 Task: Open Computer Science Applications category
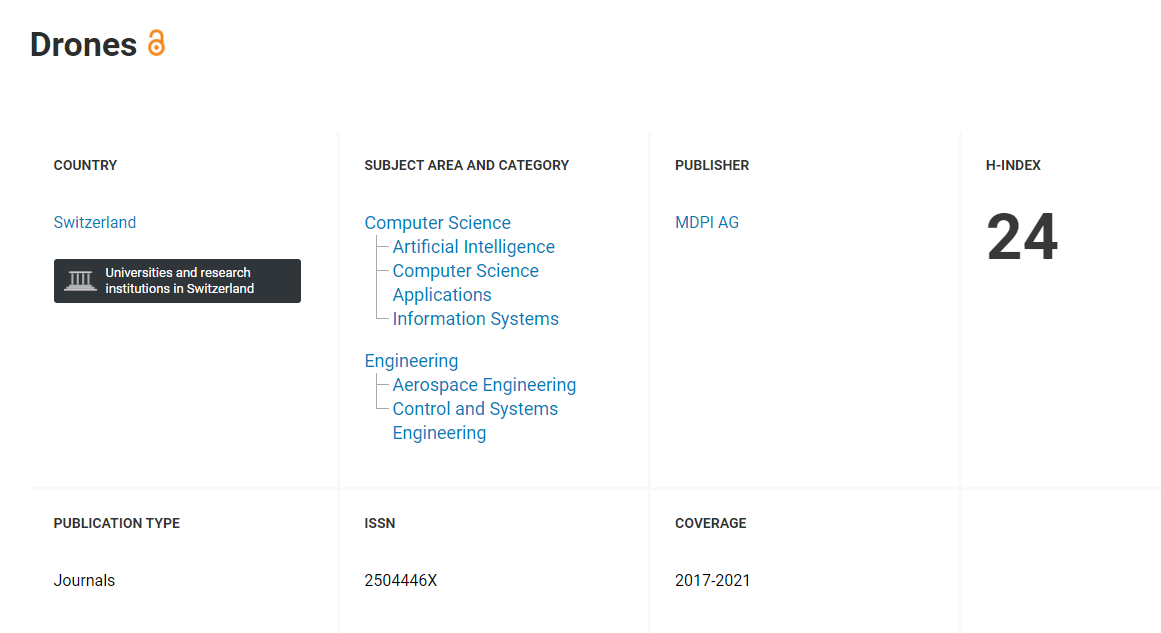(x=466, y=283)
